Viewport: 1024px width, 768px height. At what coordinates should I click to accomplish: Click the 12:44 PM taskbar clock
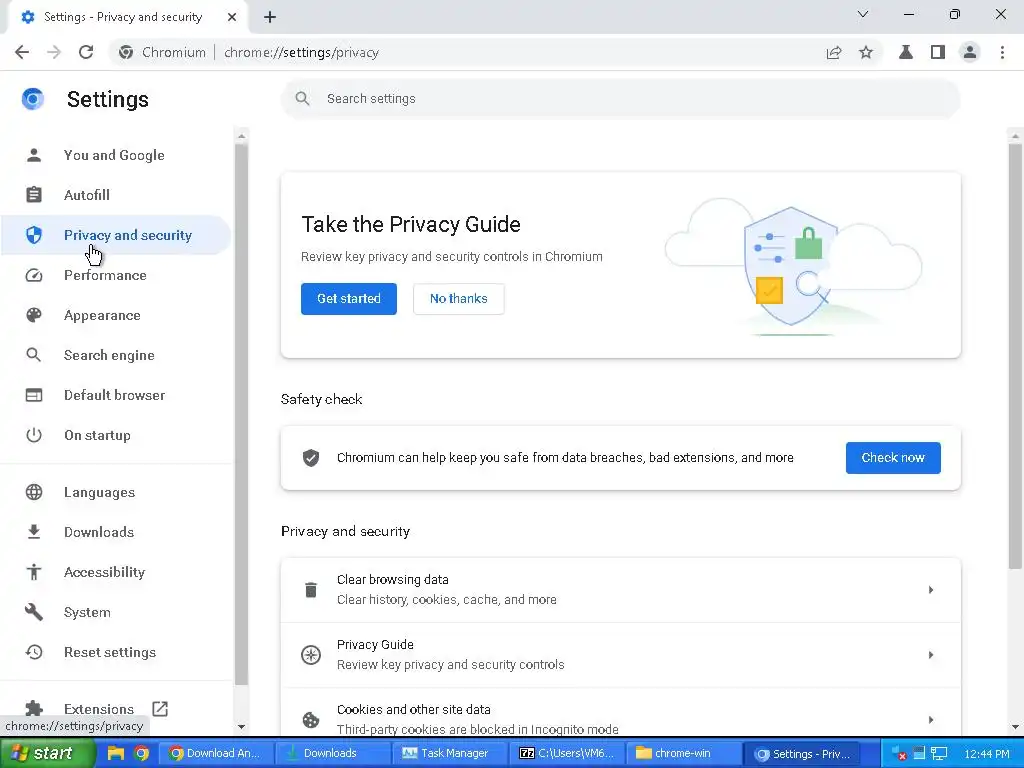point(987,754)
